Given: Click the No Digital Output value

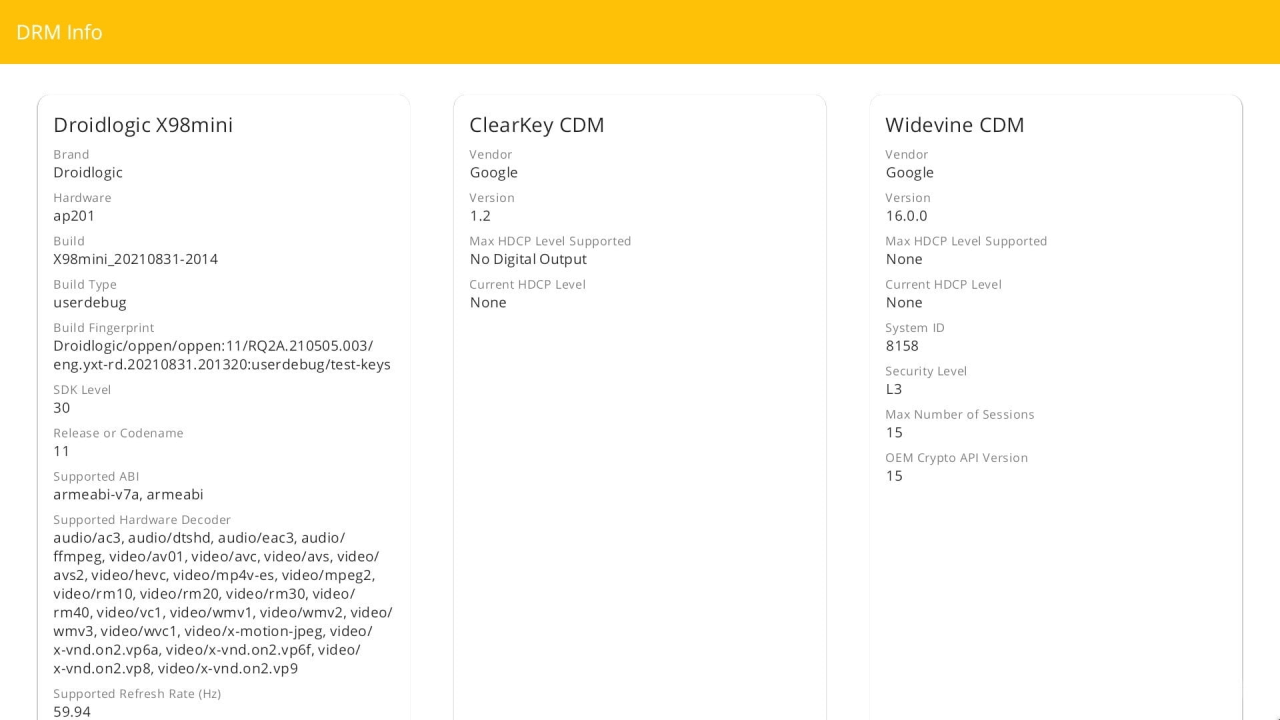Looking at the screenshot, I should tap(528, 259).
